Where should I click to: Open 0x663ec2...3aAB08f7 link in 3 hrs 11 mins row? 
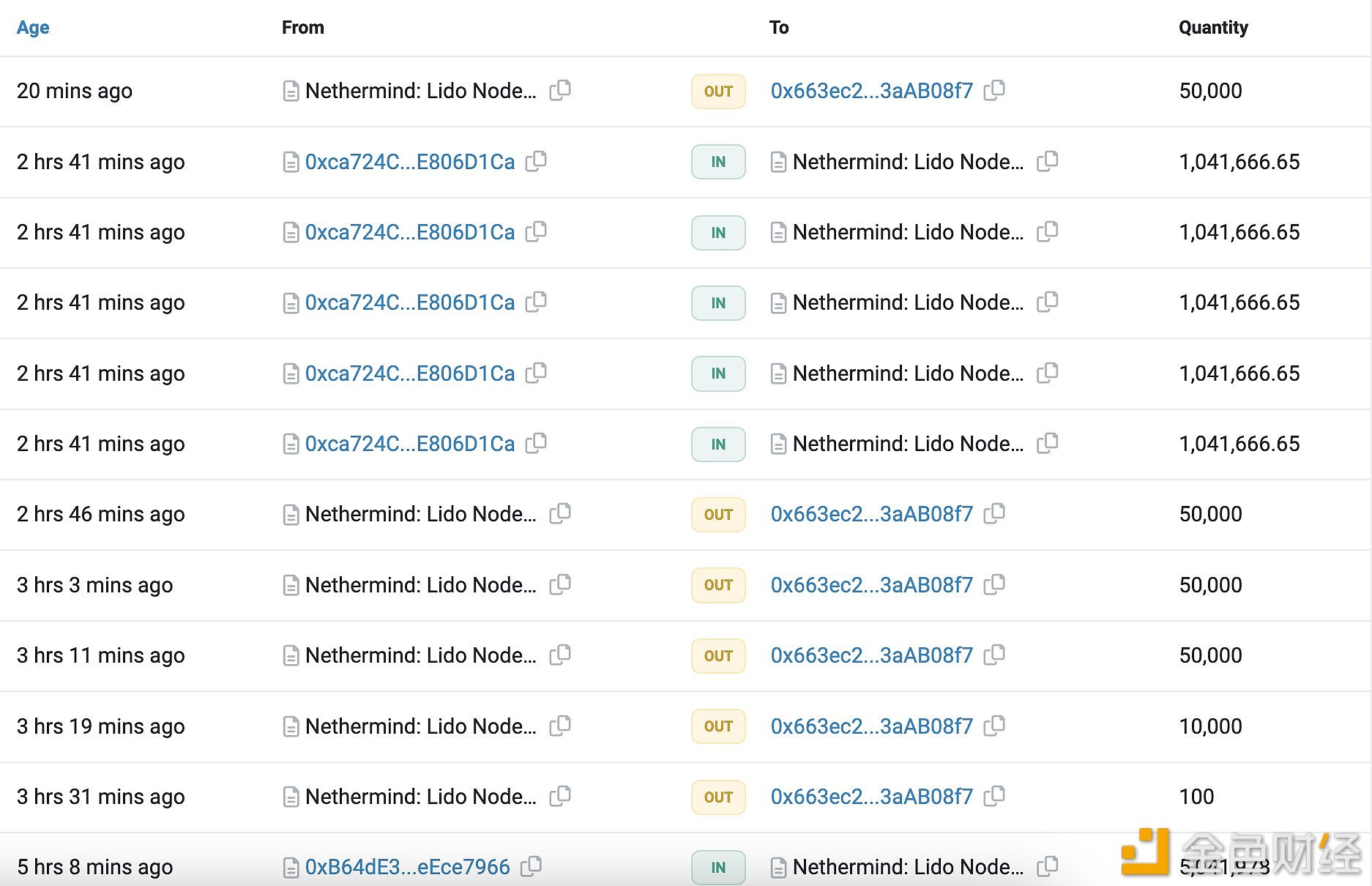pos(871,655)
